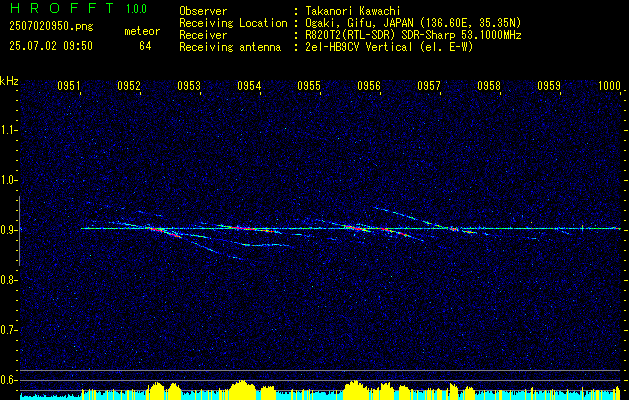
Task: Click the 'Receiving antenna' field label
Action: point(230,47)
